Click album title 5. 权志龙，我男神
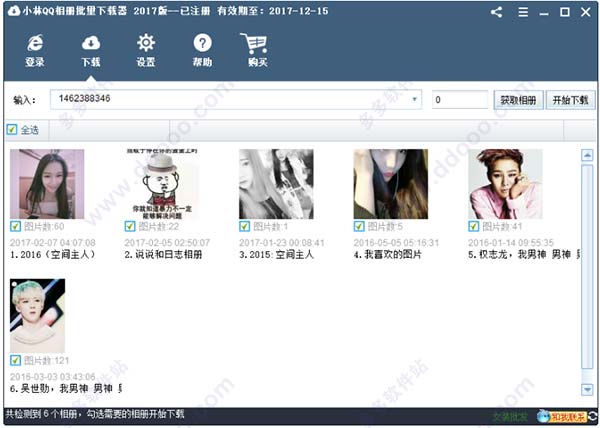The image size is (600, 428). (524, 254)
